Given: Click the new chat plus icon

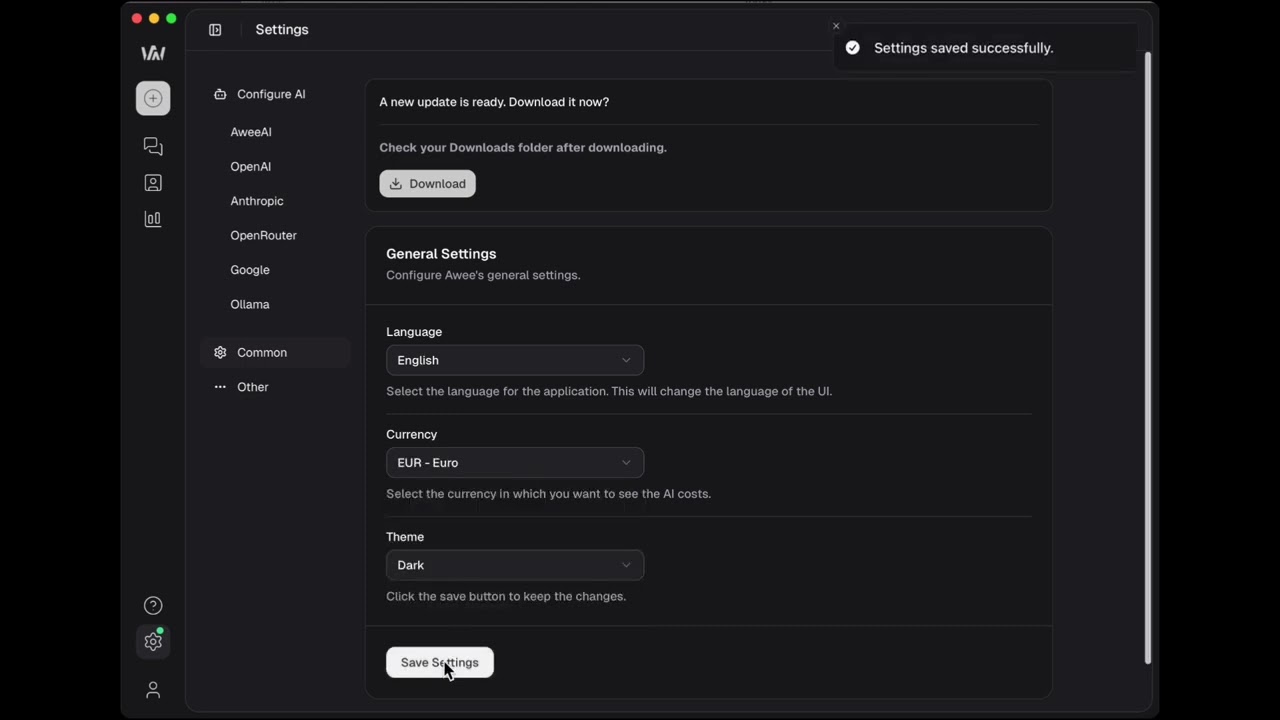Looking at the screenshot, I should click(153, 98).
